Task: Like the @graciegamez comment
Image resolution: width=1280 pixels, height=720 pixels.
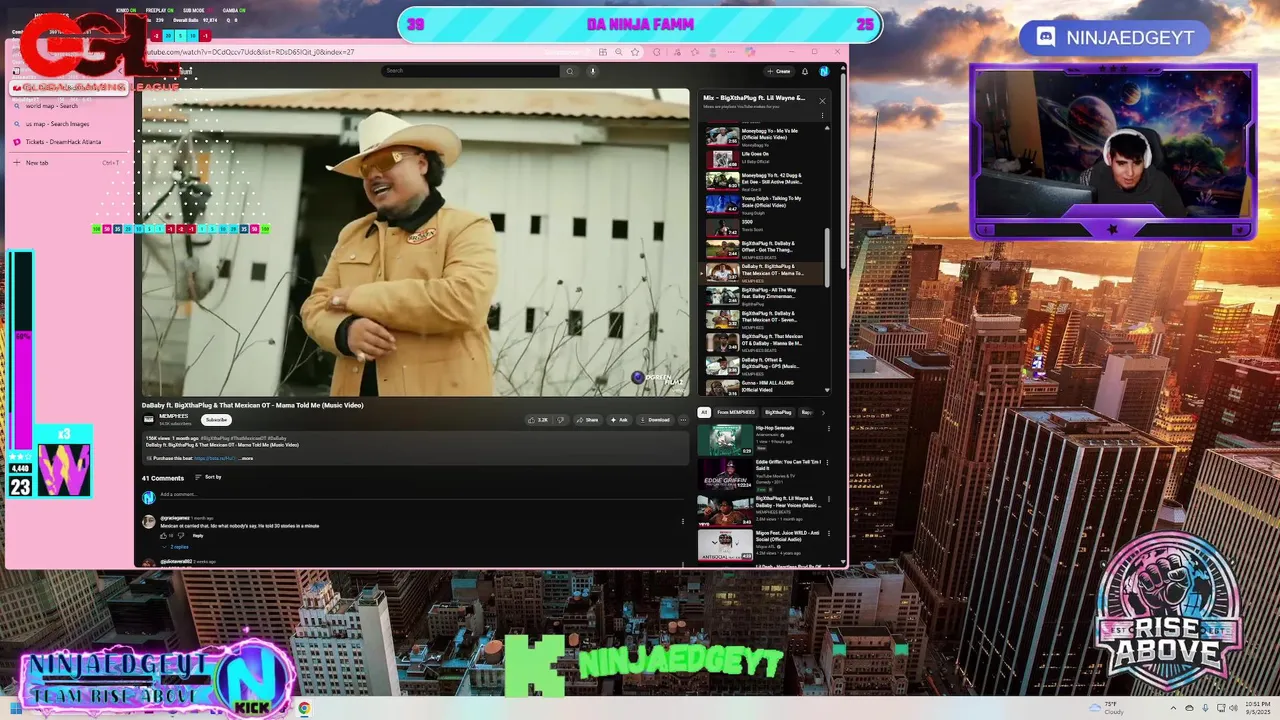Action: click(163, 536)
